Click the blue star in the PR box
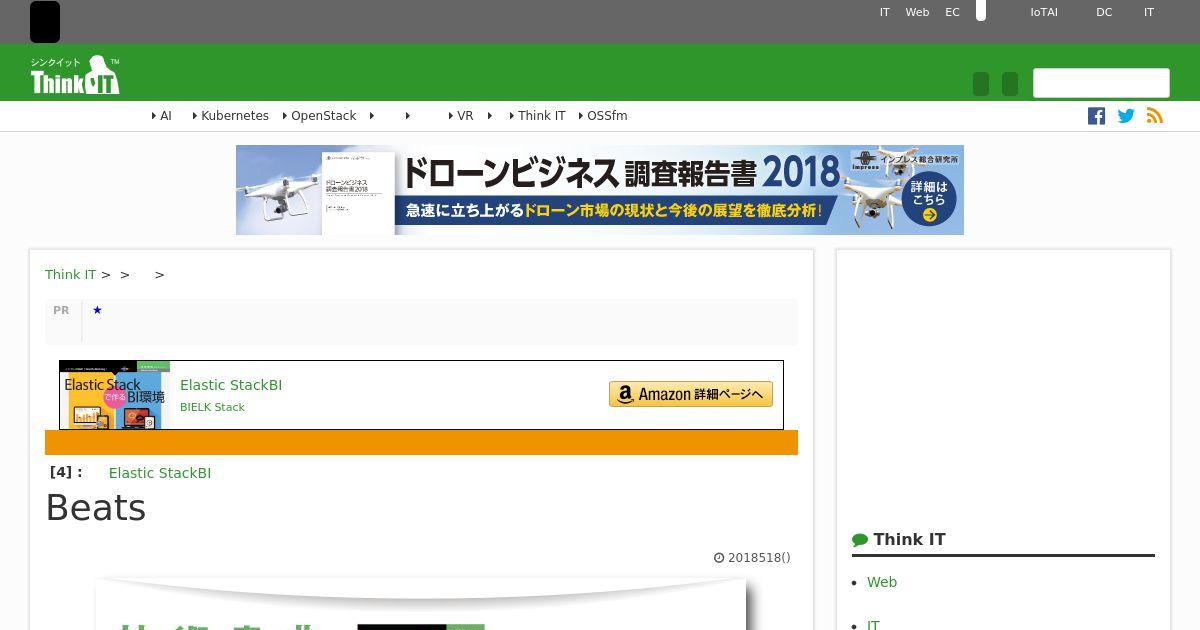This screenshot has height=630, width=1200. tap(97, 310)
